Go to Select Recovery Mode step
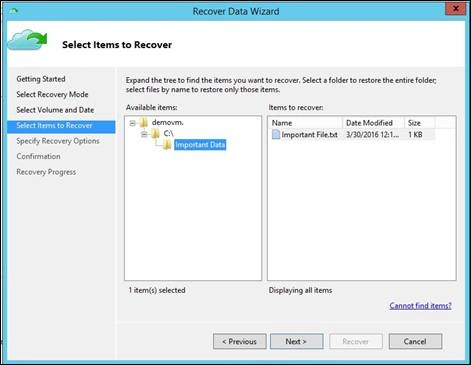471x365 pixels. point(52,94)
